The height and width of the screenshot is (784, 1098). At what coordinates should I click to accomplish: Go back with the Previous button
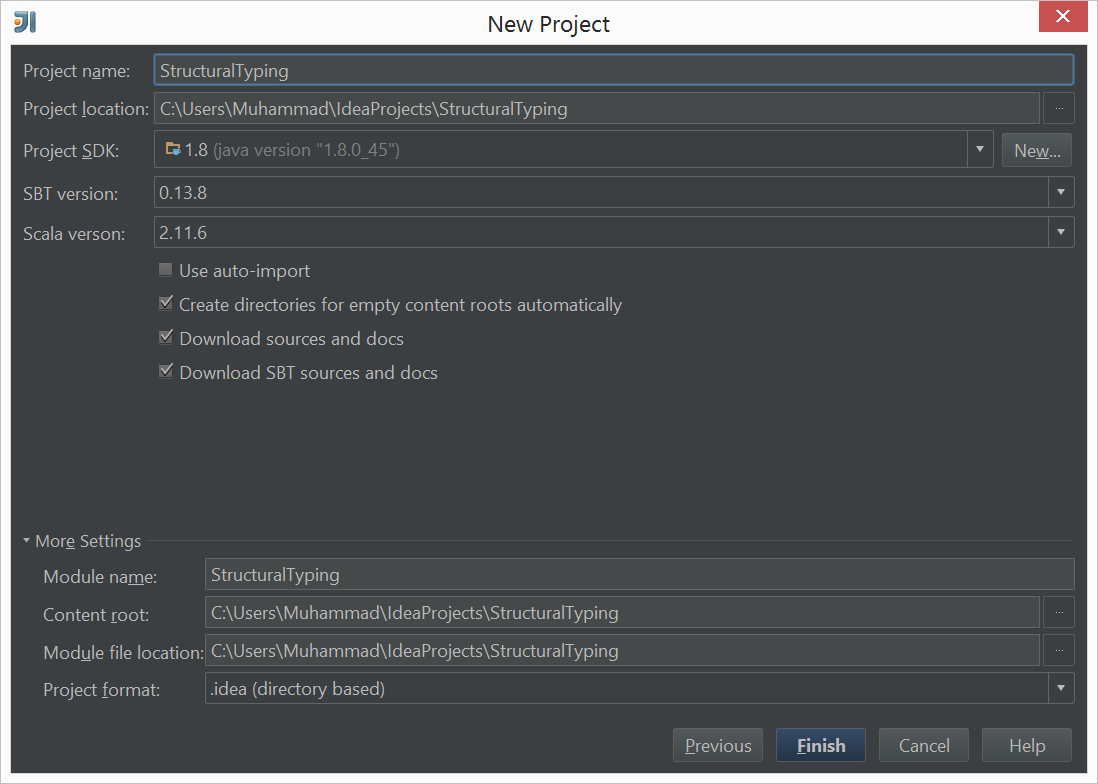pyautogui.click(x=718, y=745)
